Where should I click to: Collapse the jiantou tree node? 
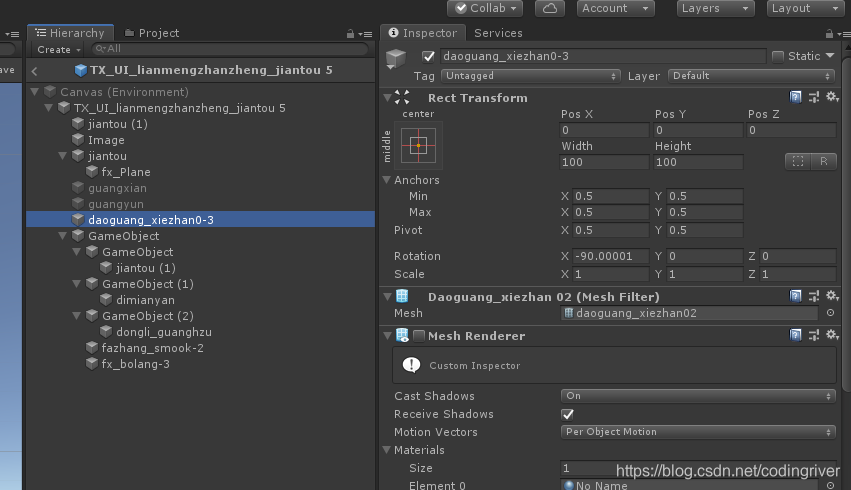point(63,156)
